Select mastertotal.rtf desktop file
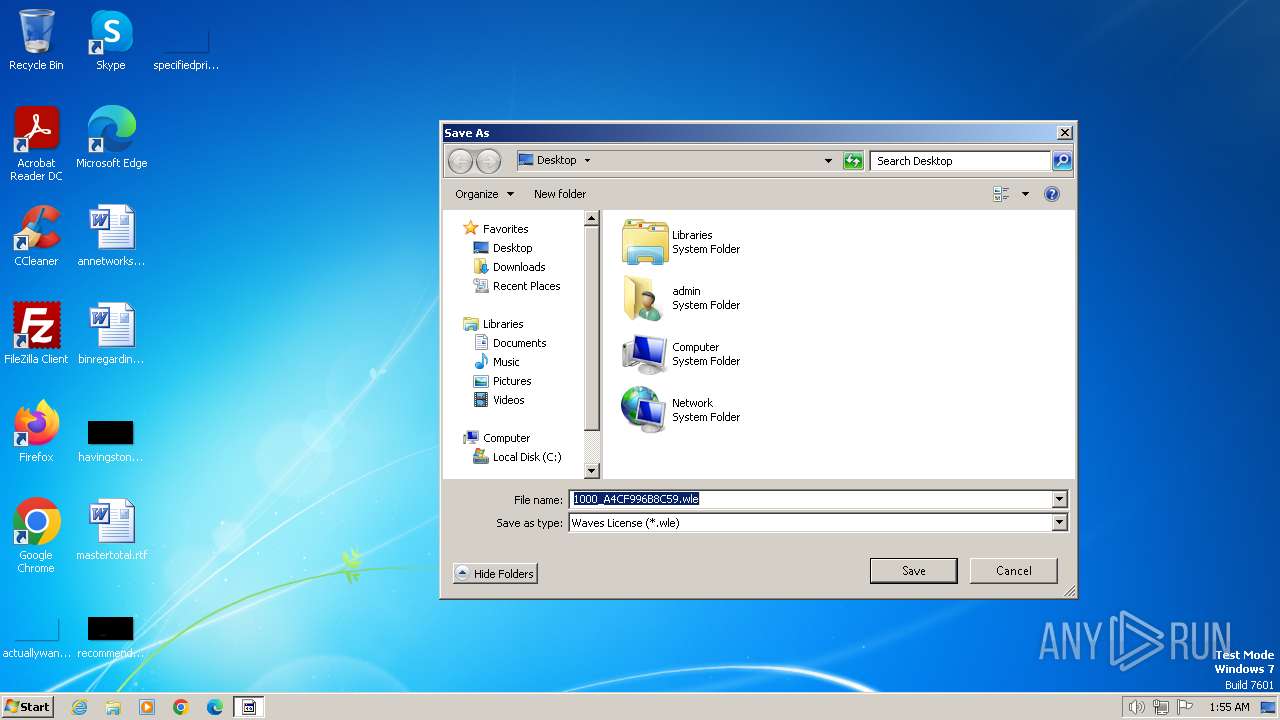Viewport: 1280px width, 720px height. click(x=111, y=529)
